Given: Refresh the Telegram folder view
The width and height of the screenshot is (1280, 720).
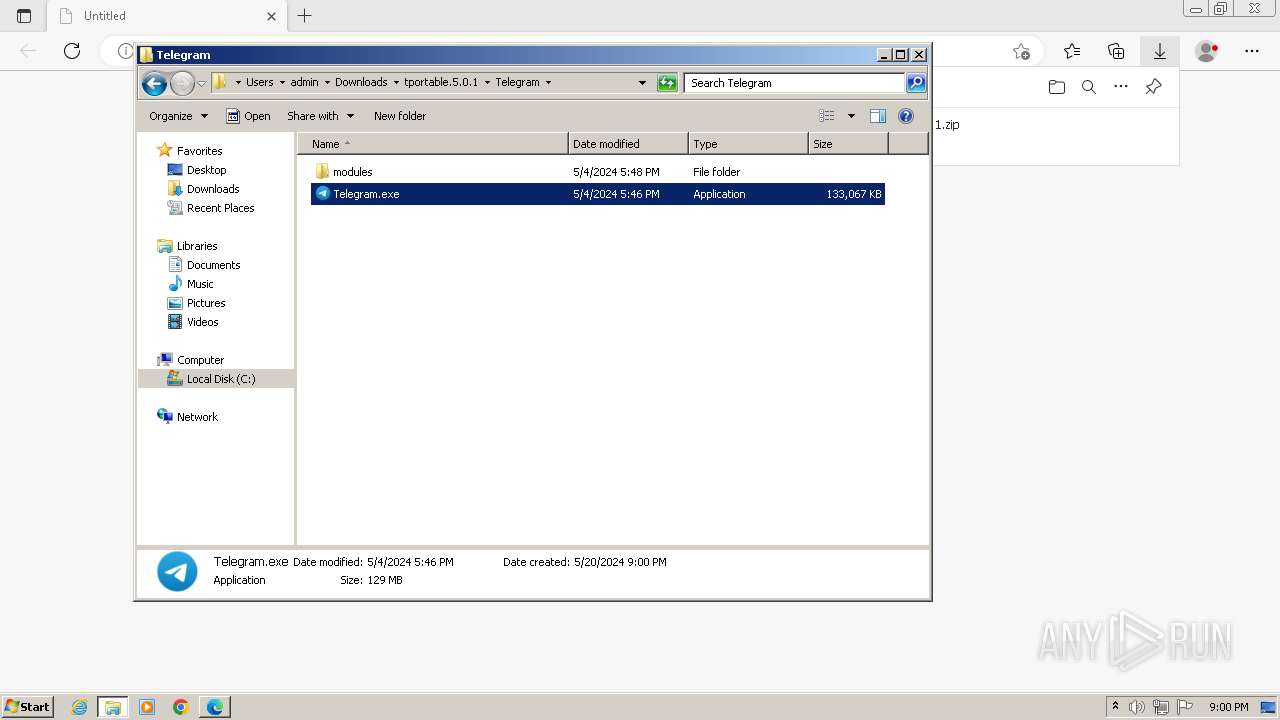Looking at the screenshot, I should click(x=667, y=83).
